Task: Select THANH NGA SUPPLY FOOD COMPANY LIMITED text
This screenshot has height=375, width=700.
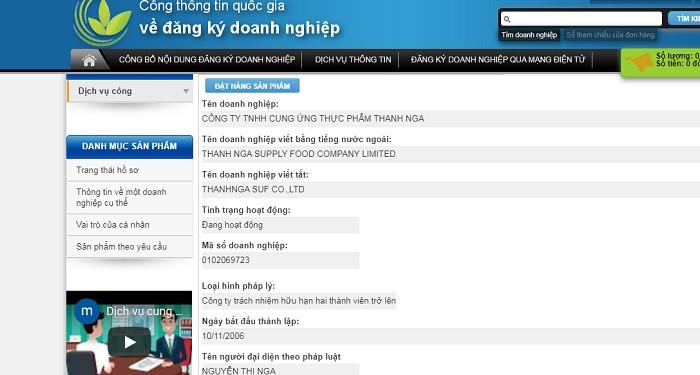Action: click(299, 154)
